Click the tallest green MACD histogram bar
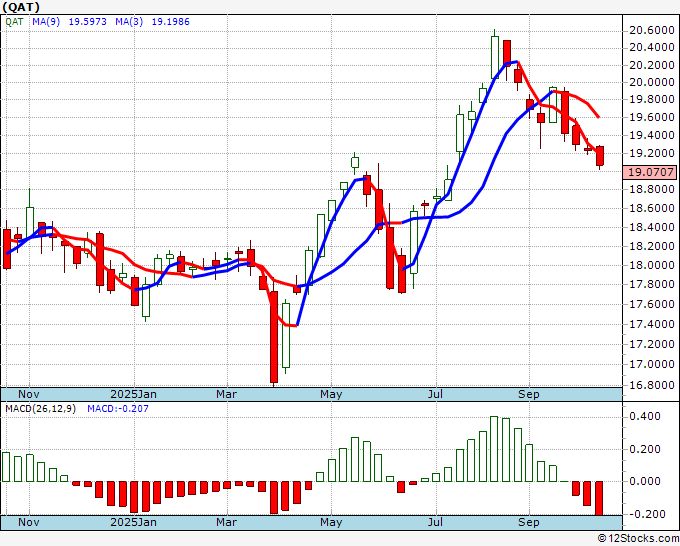 [x=494, y=449]
